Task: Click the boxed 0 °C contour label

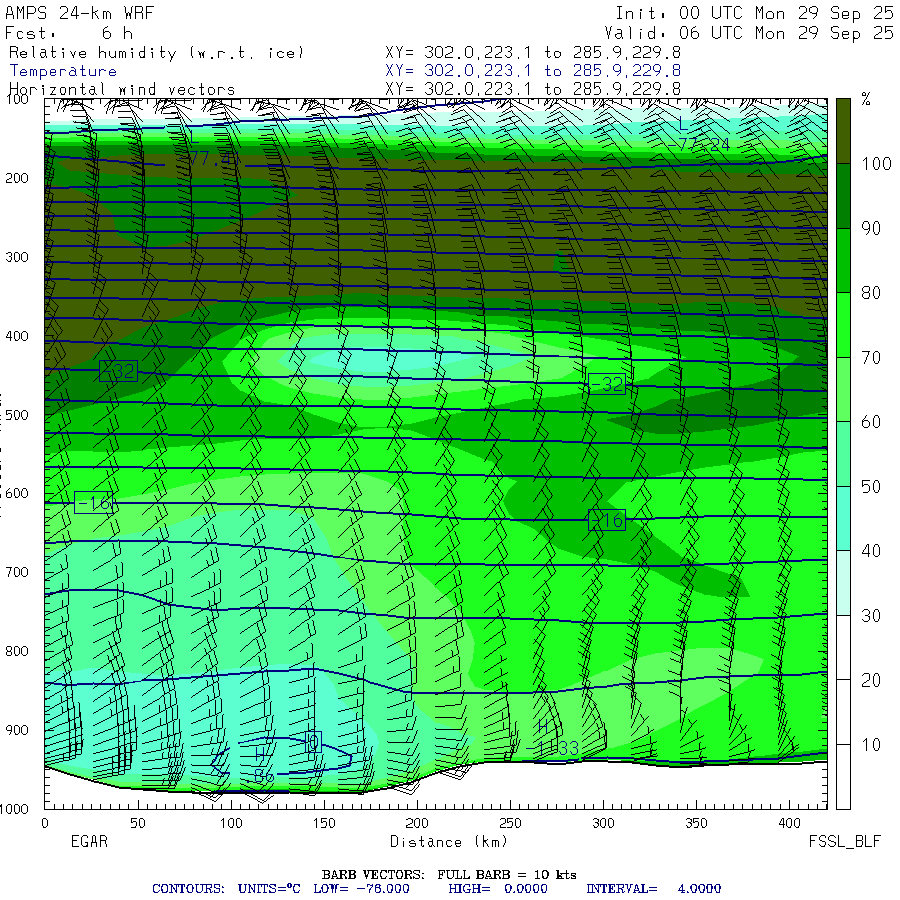Action: click(x=311, y=743)
